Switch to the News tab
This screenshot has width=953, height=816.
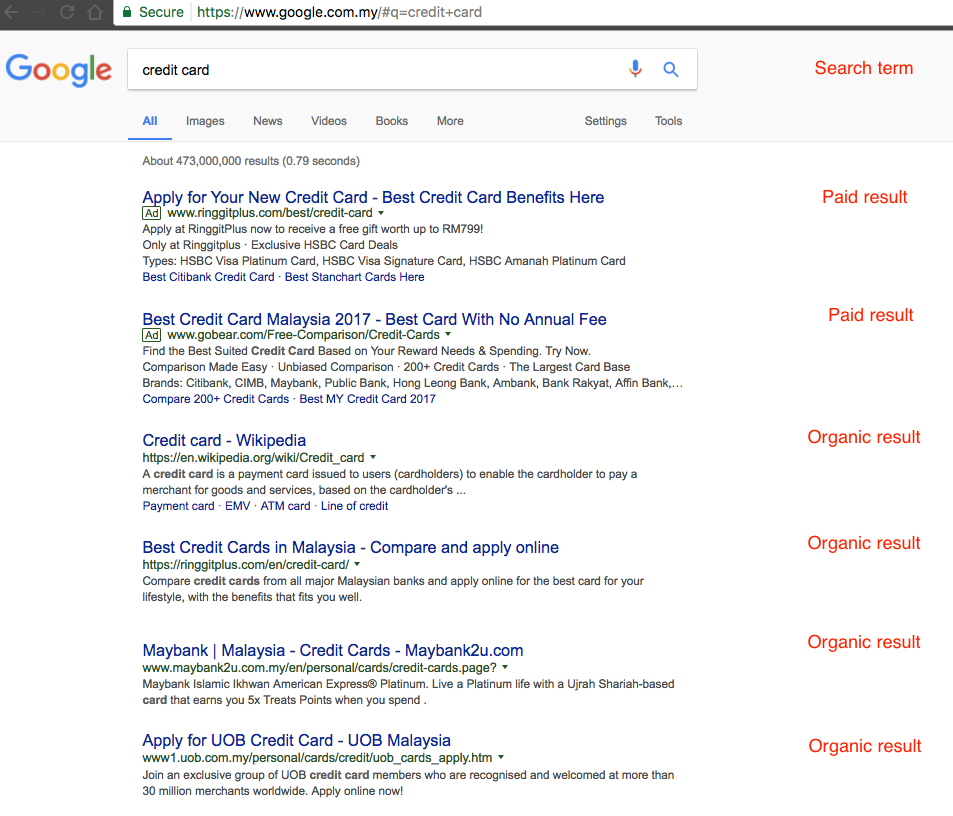pos(267,120)
